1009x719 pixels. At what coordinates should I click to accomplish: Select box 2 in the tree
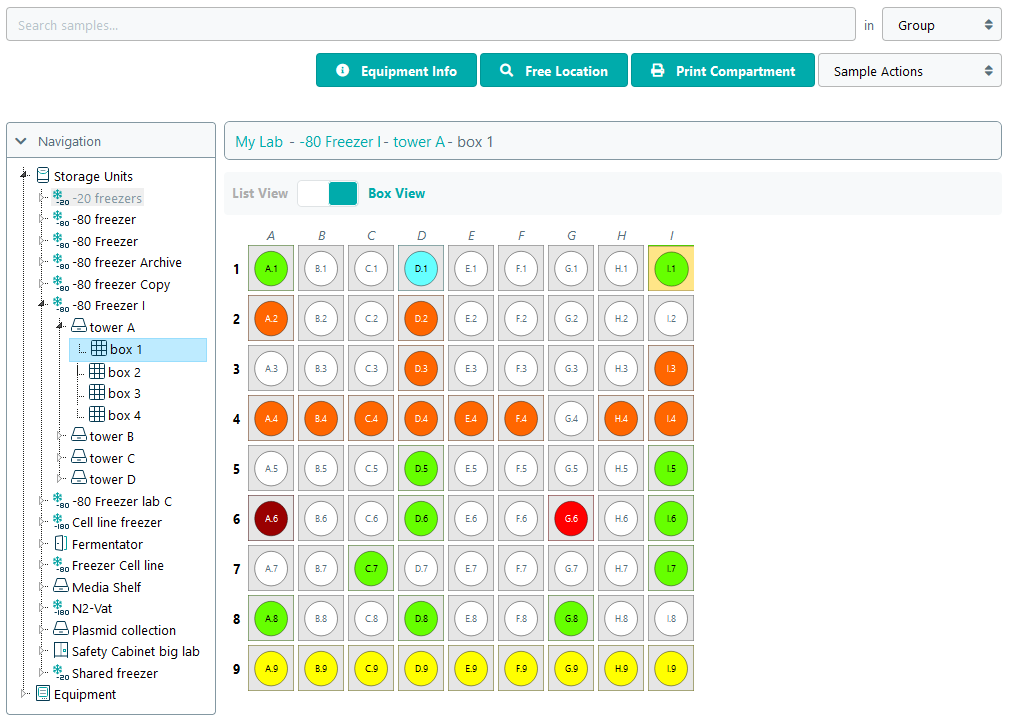[124, 372]
